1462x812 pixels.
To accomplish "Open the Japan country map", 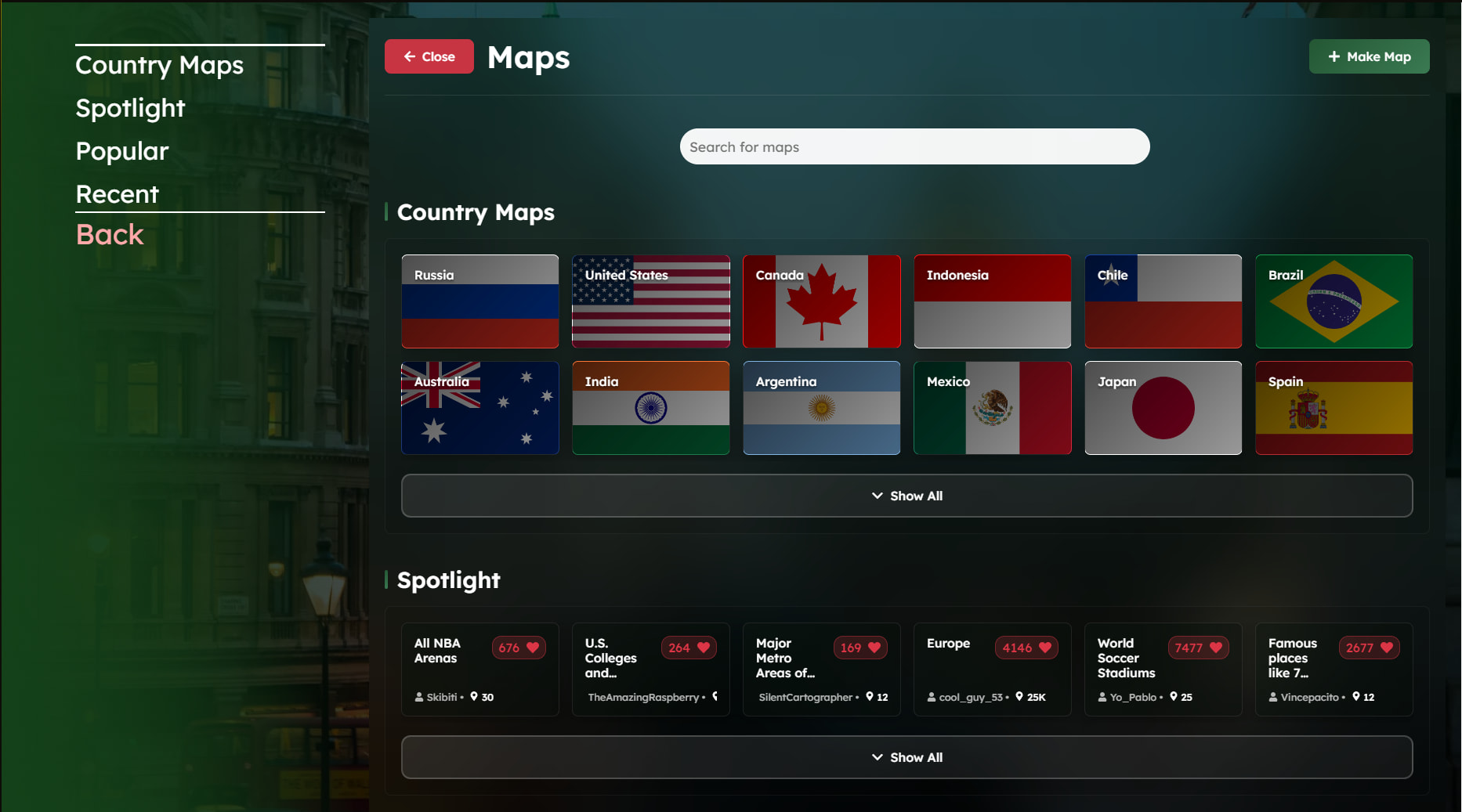I will 1163,408.
